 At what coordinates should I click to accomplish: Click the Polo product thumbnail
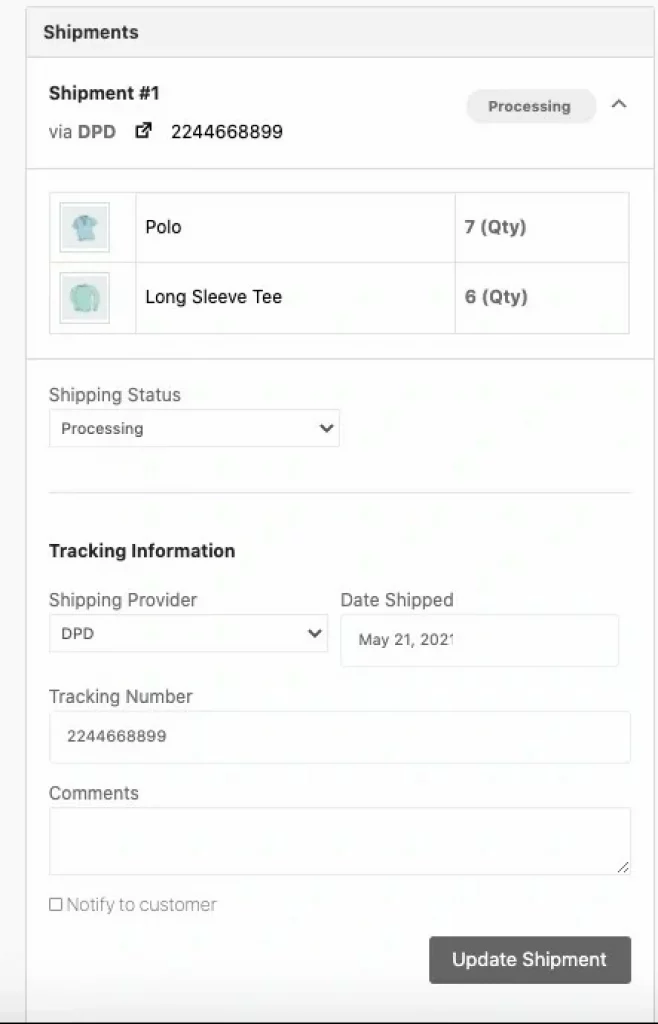tap(85, 227)
